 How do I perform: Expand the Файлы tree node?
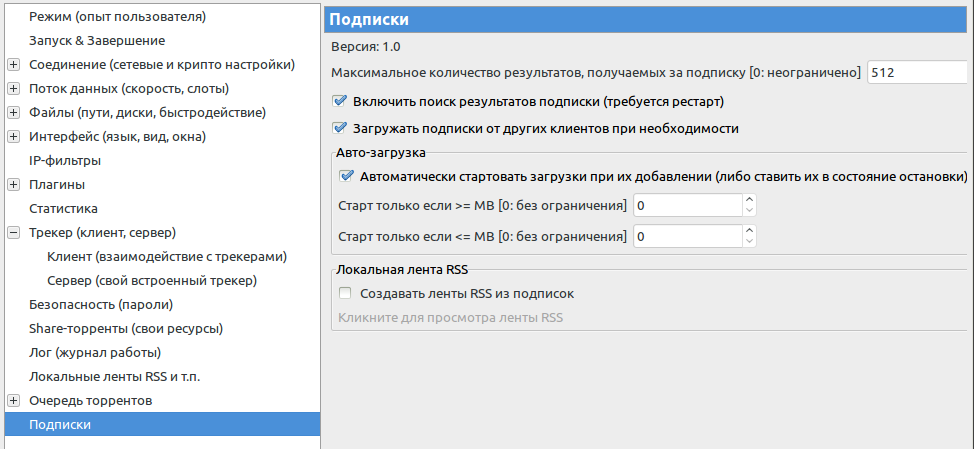pos(14,113)
